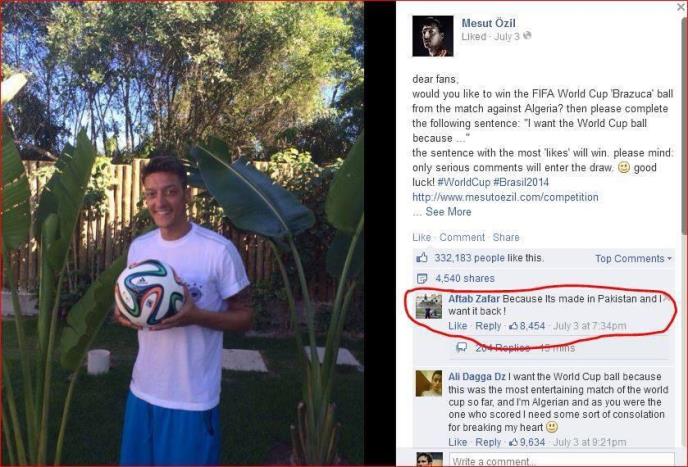This screenshot has width=688, height=467.
Task: Like Mesut Özil's post
Action: 421,237
